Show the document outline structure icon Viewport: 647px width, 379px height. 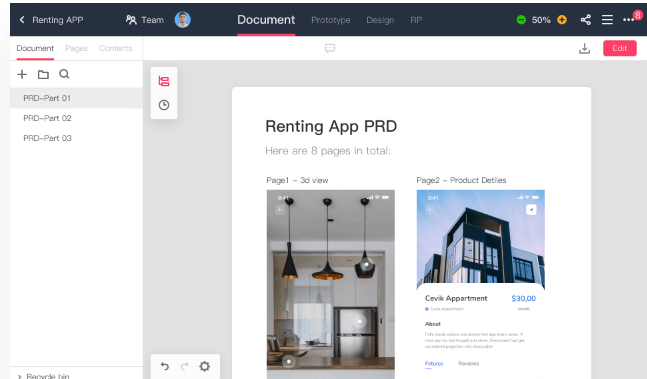coord(164,81)
